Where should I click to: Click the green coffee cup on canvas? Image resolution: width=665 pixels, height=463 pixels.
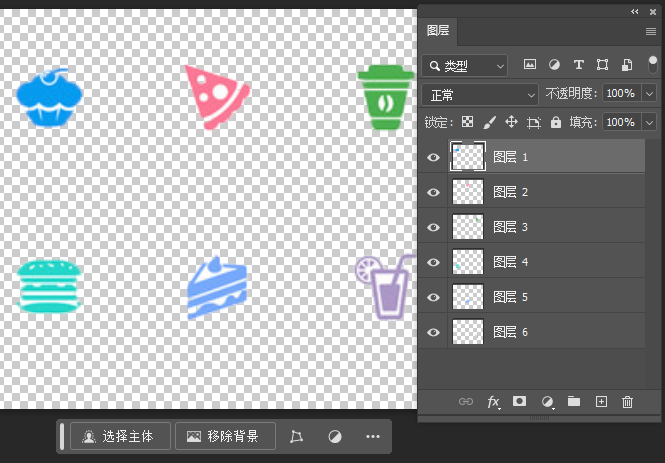385,97
